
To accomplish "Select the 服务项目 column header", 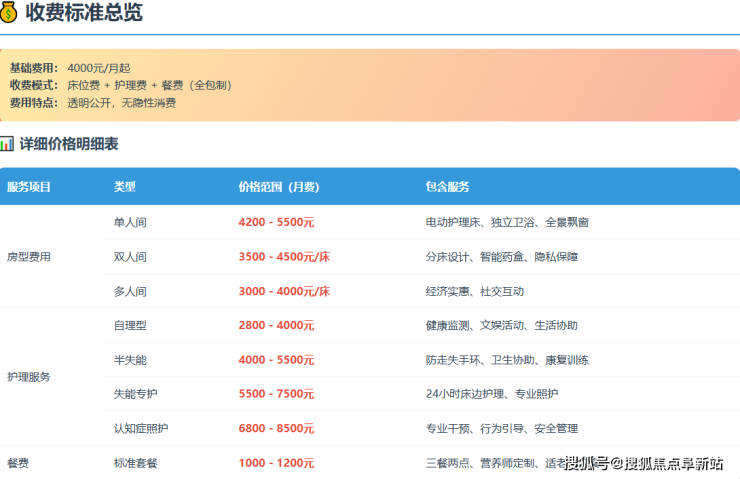I will [29, 187].
